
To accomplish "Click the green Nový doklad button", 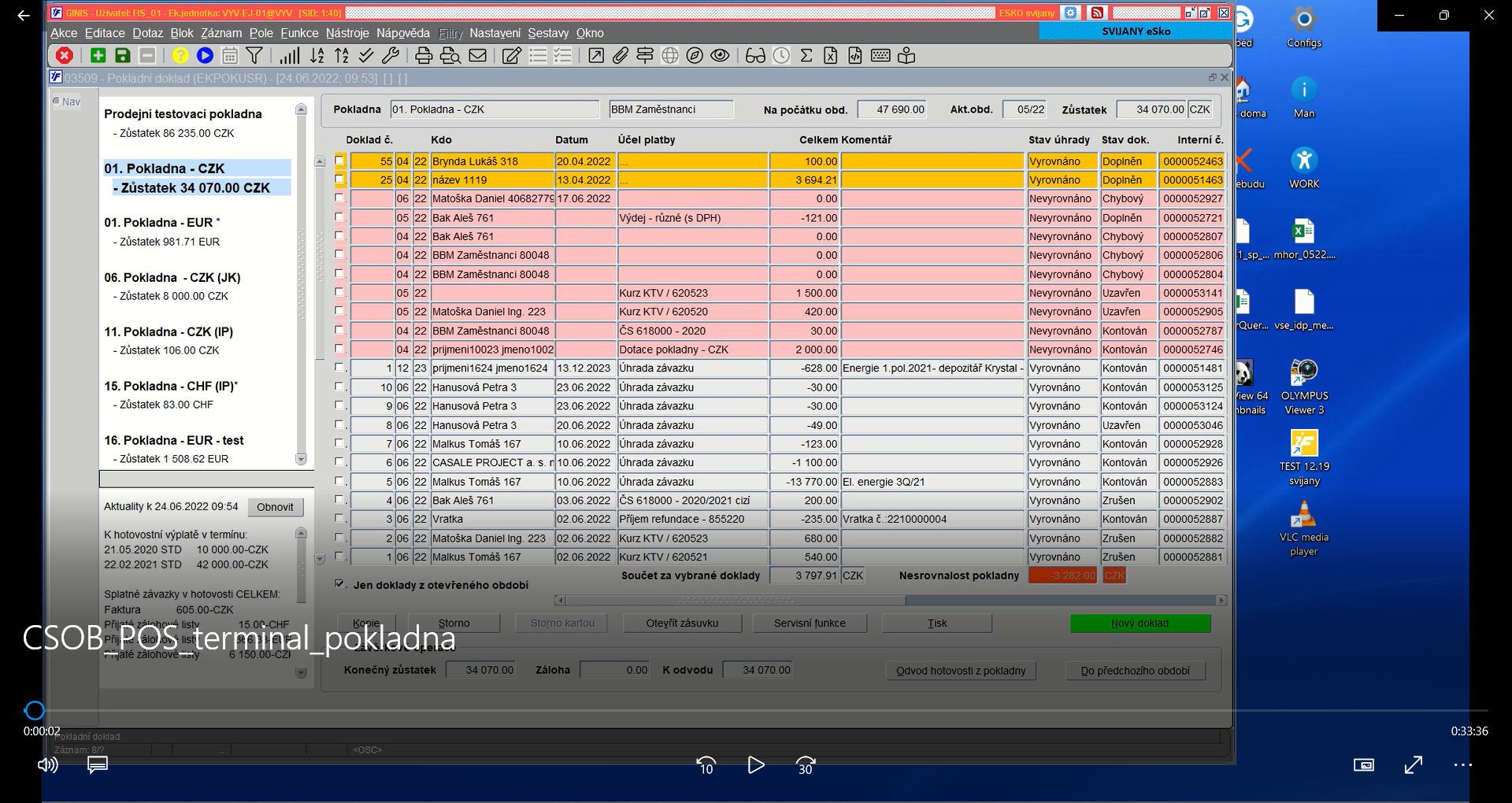I will click(1140, 624).
